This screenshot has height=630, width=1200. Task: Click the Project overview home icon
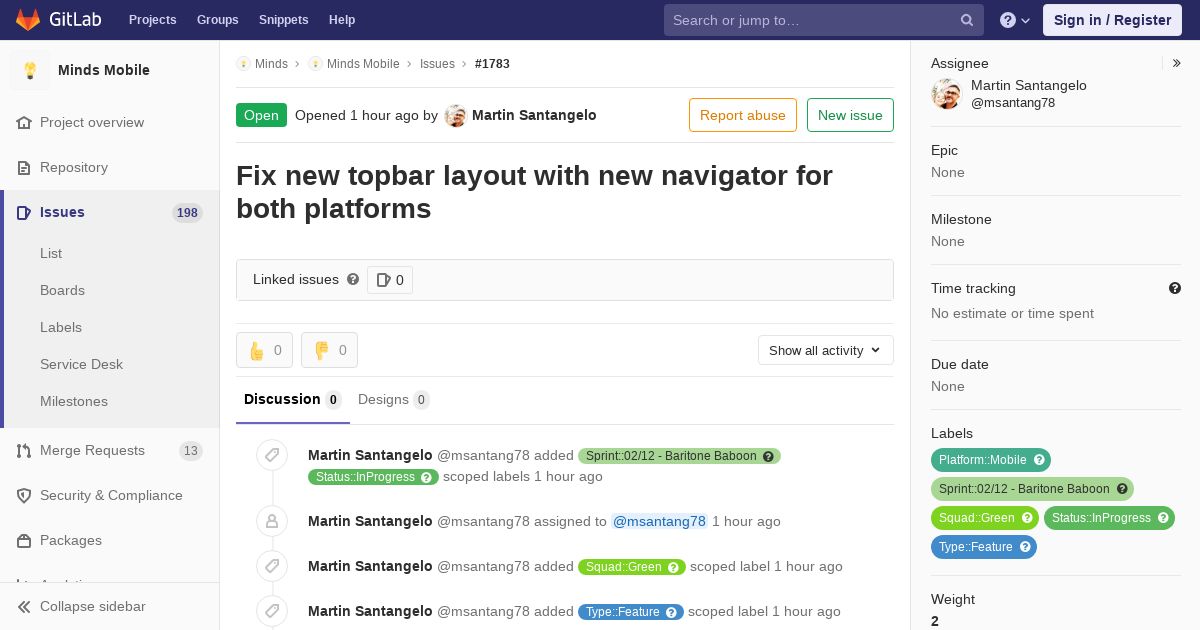[x=24, y=122]
